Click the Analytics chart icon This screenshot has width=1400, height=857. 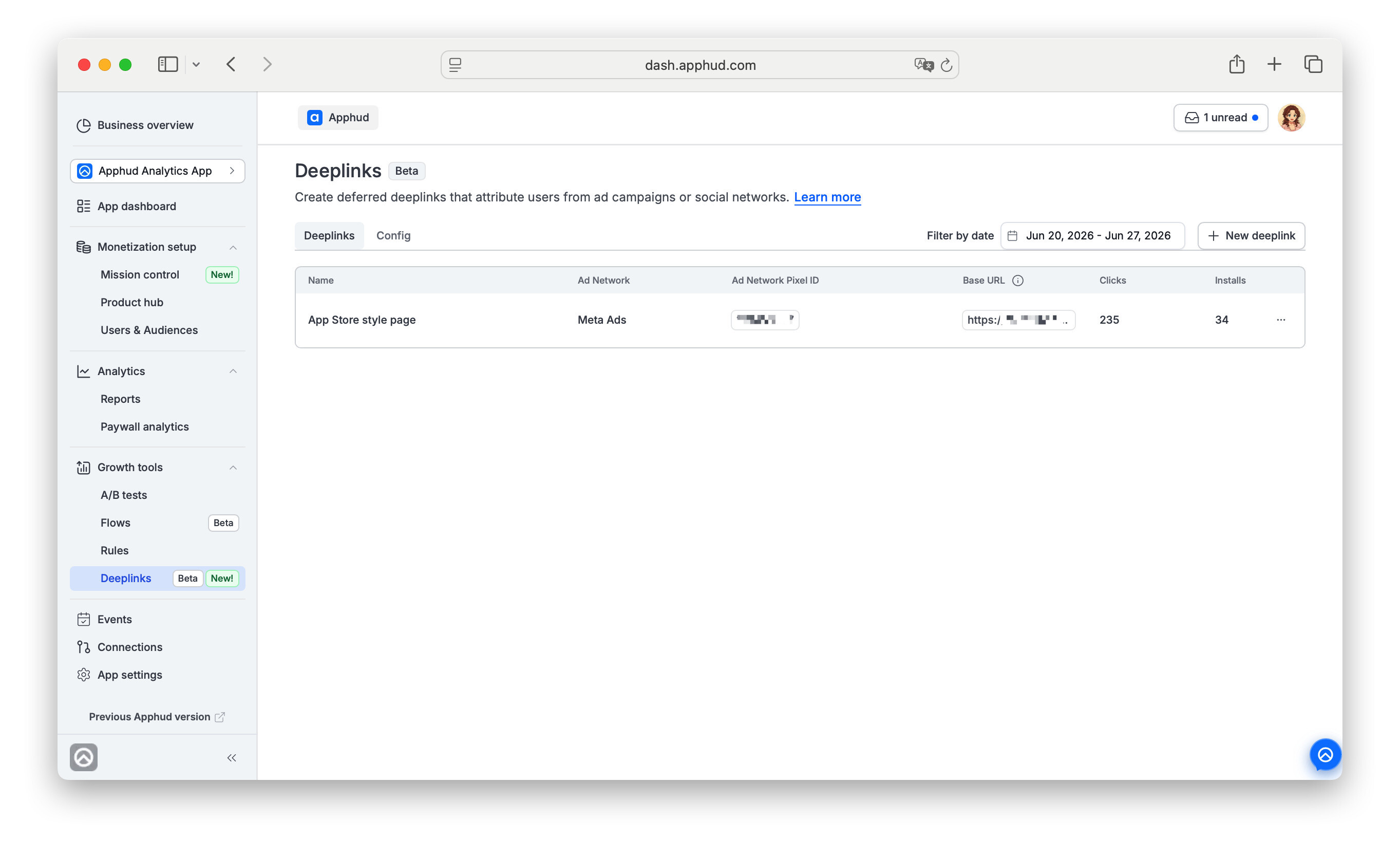coord(84,371)
